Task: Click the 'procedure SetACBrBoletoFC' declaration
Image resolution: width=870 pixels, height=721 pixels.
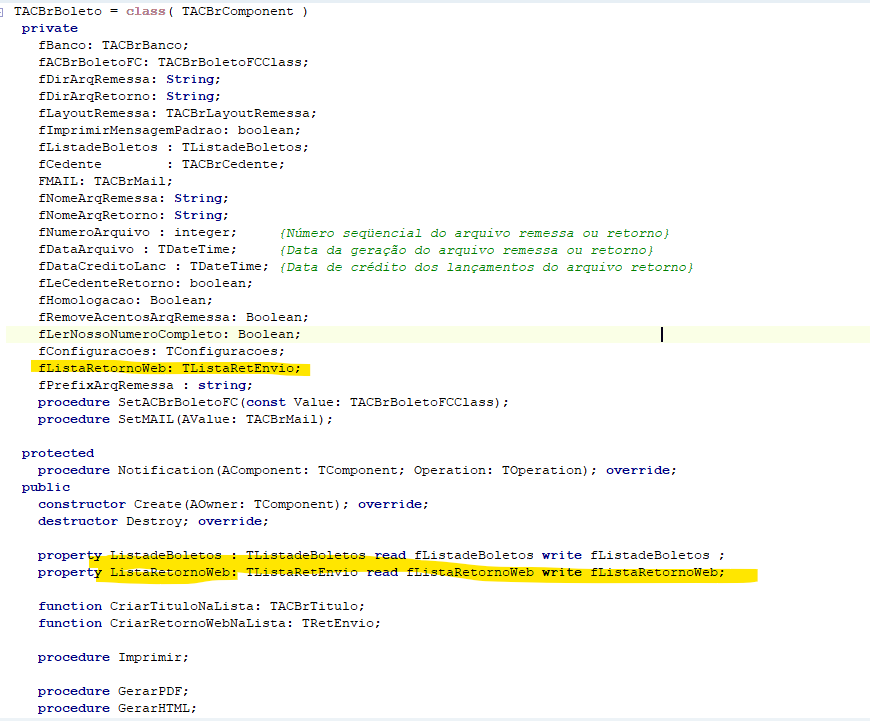Action: [x=273, y=402]
